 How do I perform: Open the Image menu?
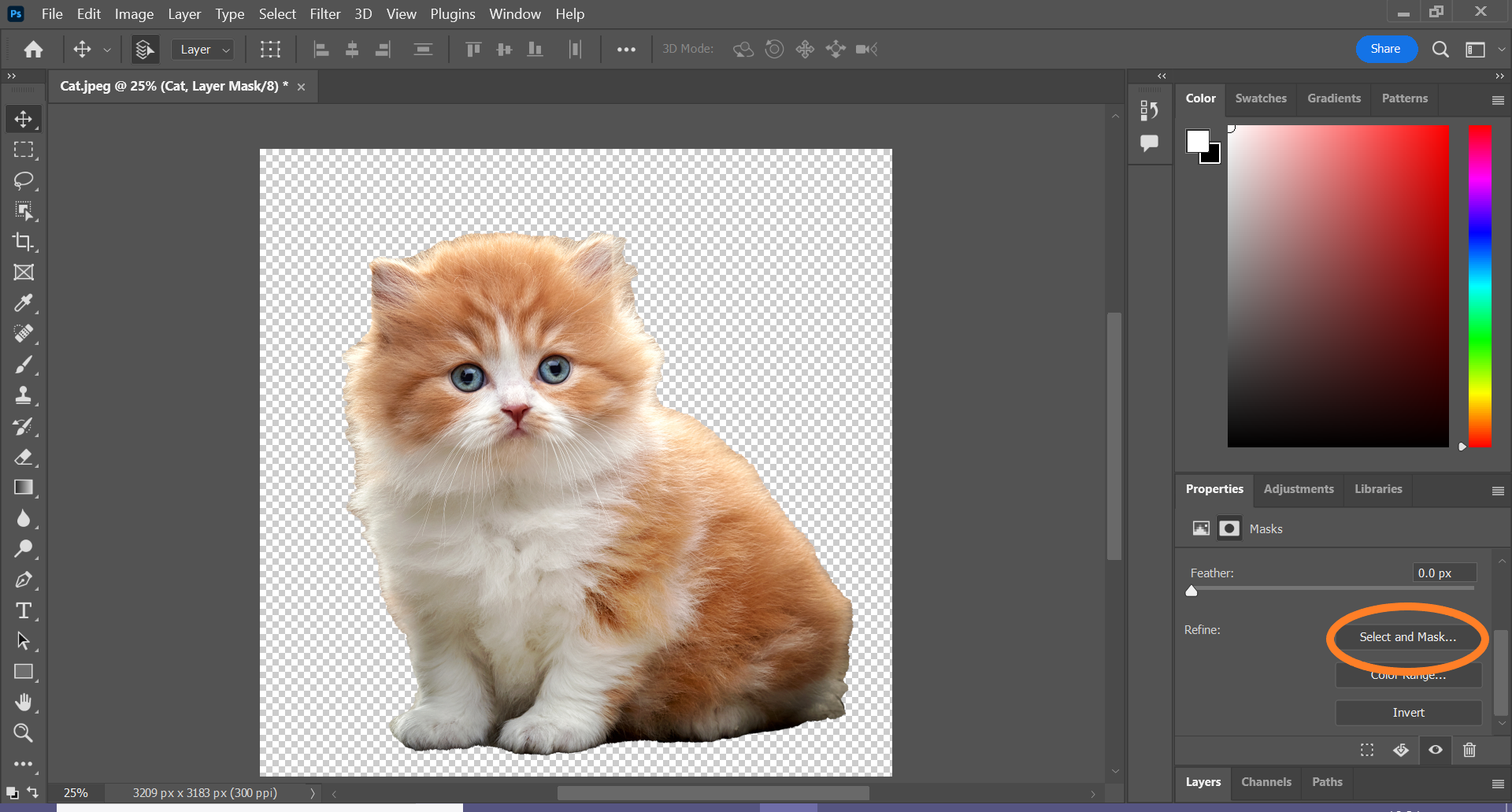coord(134,14)
